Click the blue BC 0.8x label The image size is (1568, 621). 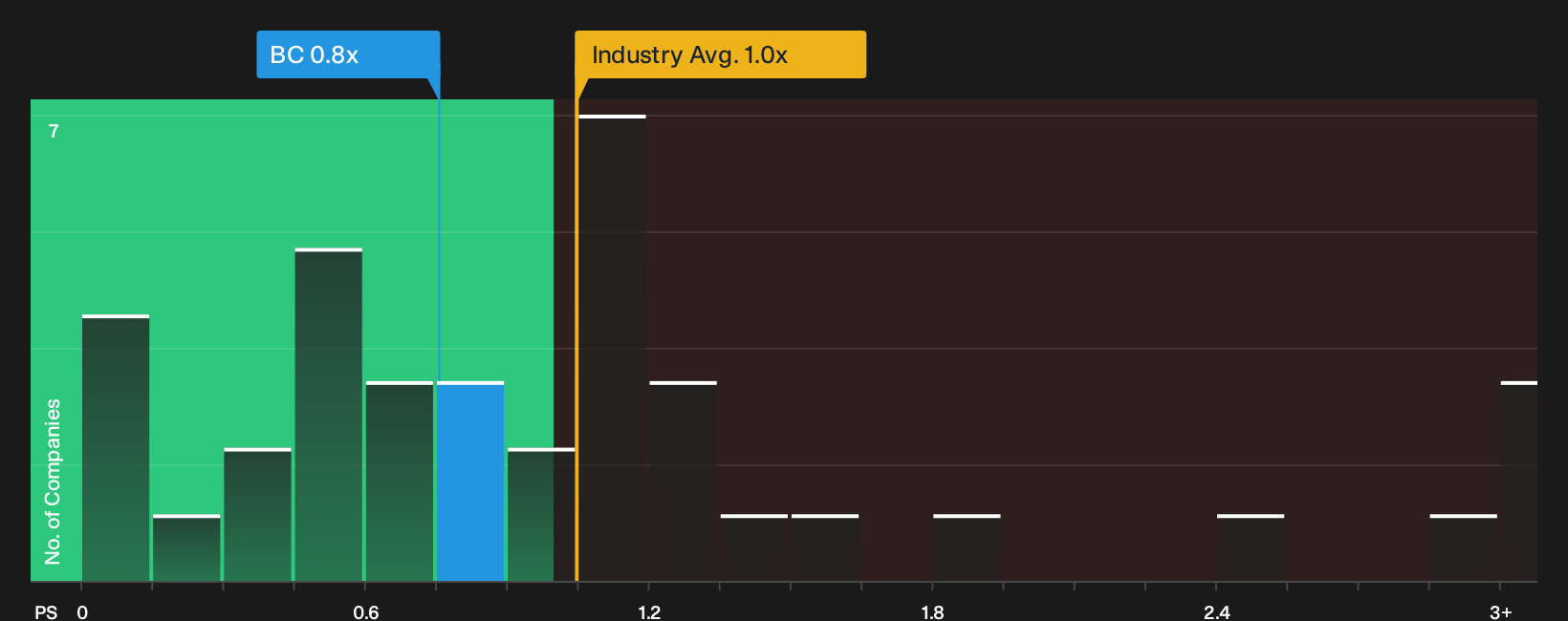(348, 54)
